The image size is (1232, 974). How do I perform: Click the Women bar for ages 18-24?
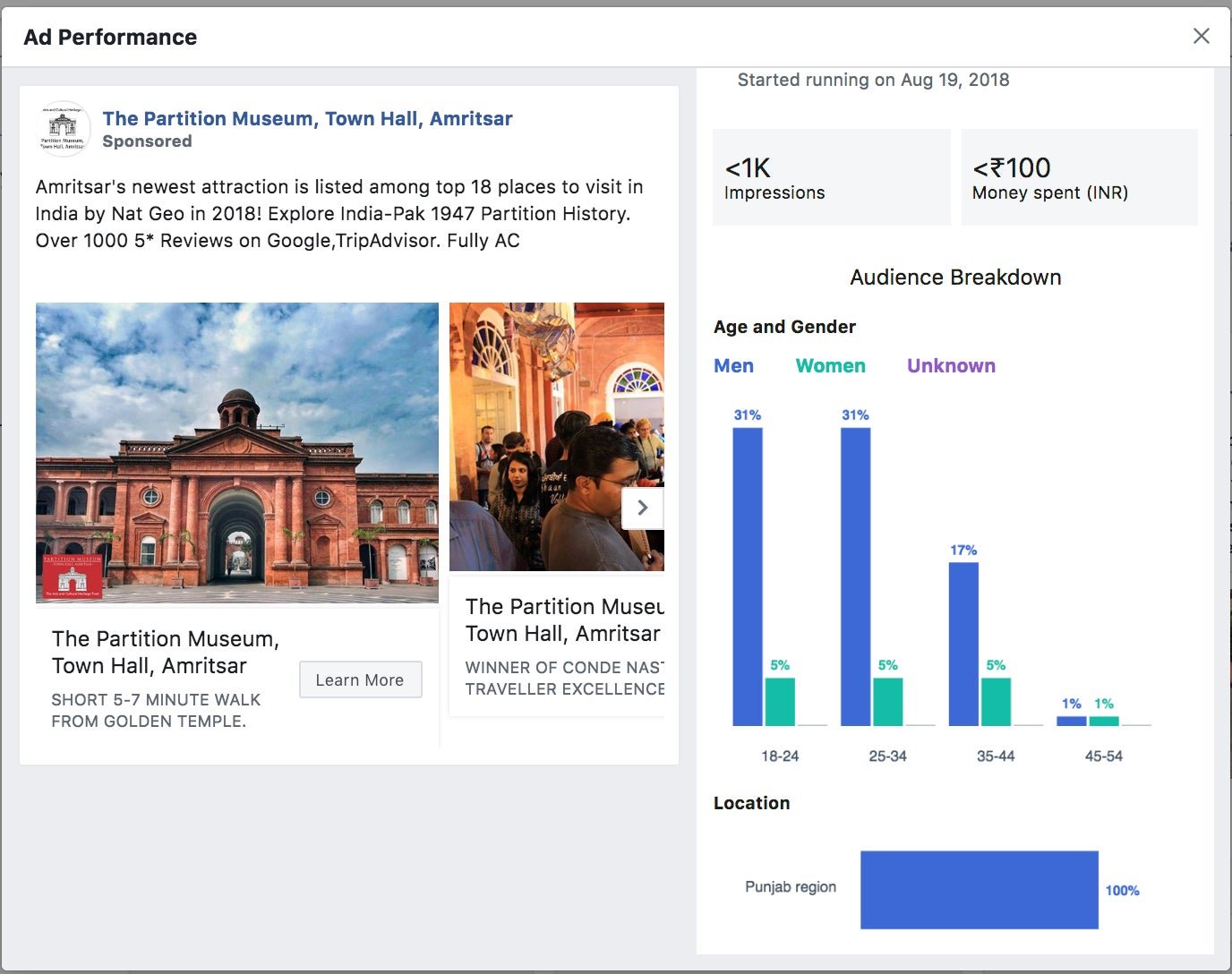(x=780, y=701)
